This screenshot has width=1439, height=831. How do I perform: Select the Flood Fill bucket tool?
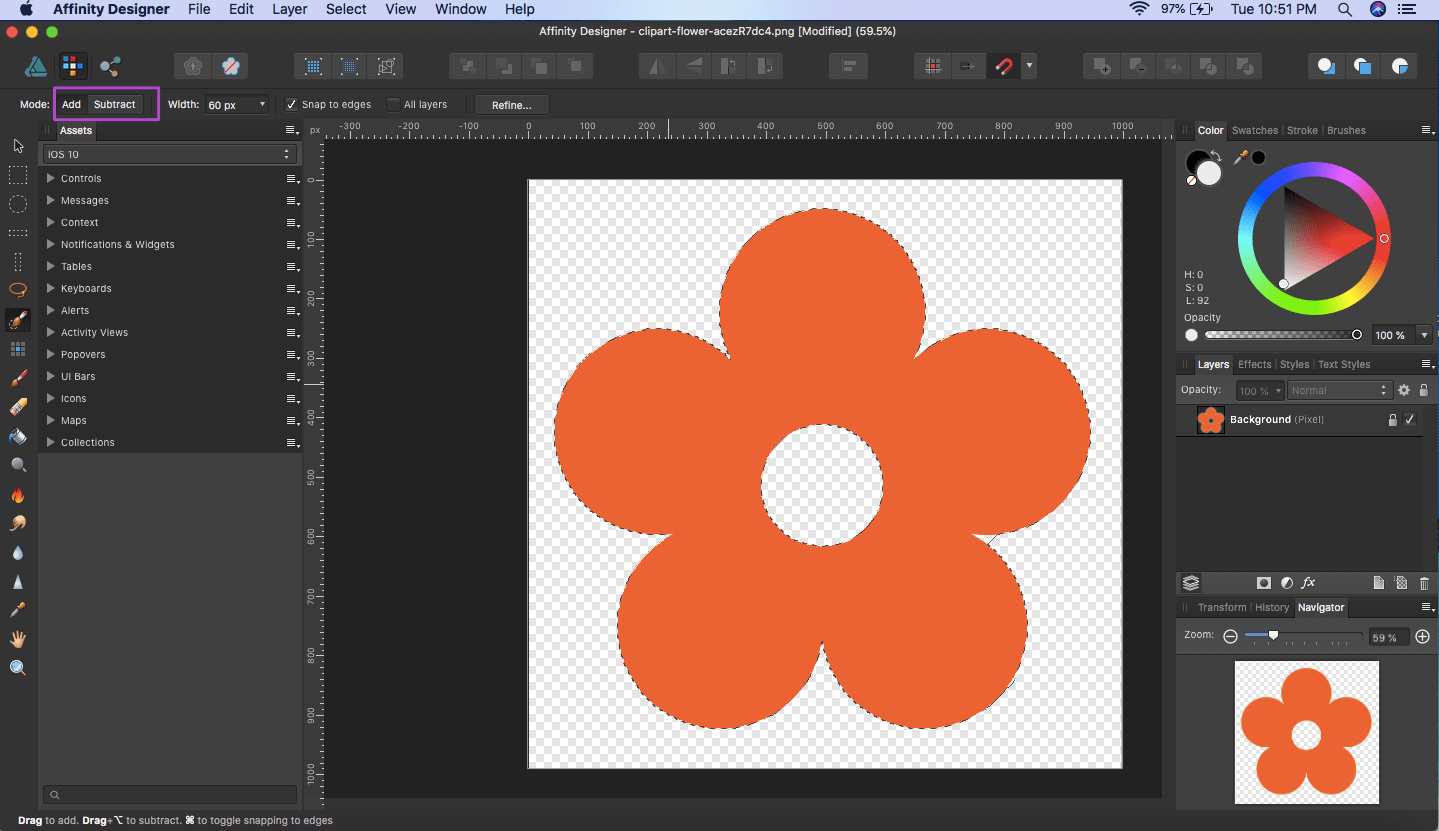pos(18,436)
